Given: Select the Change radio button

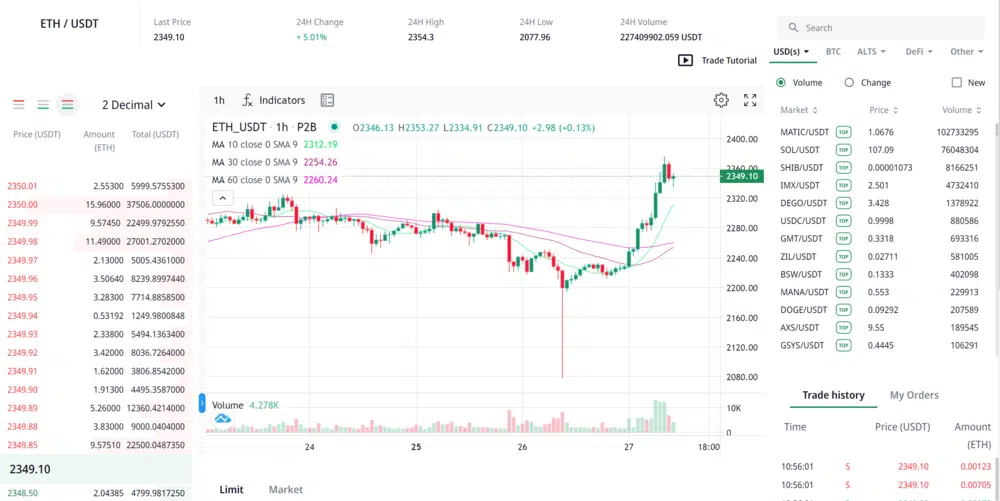Looking at the screenshot, I should point(849,83).
